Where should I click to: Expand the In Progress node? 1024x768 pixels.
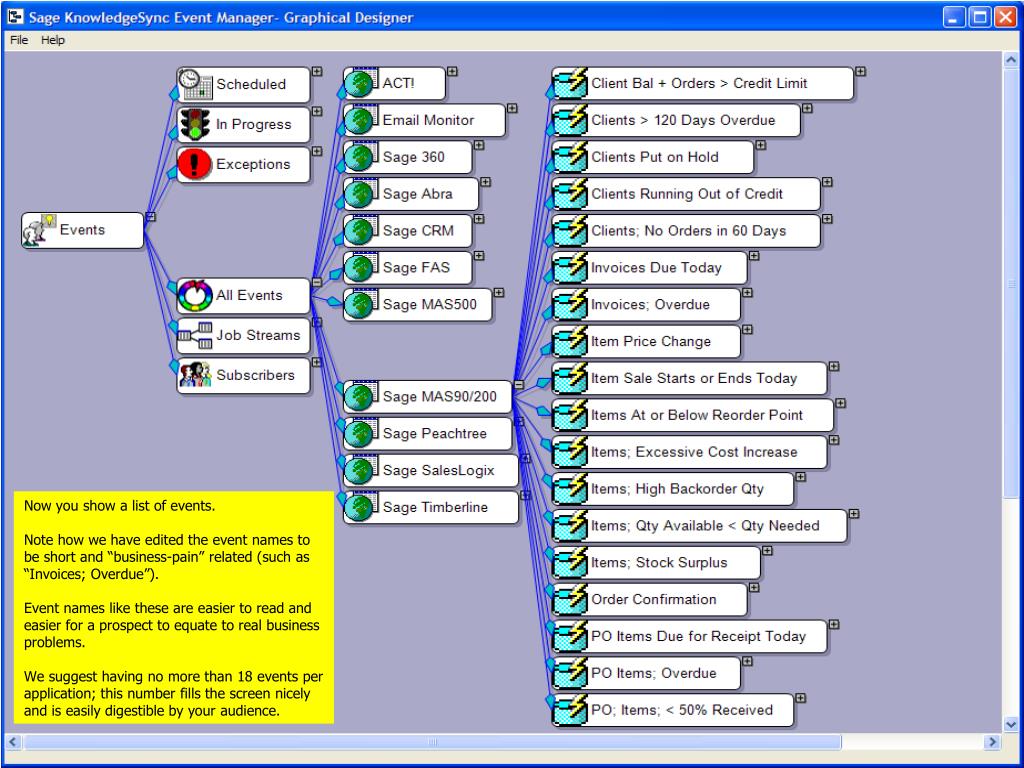tap(317, 112)
